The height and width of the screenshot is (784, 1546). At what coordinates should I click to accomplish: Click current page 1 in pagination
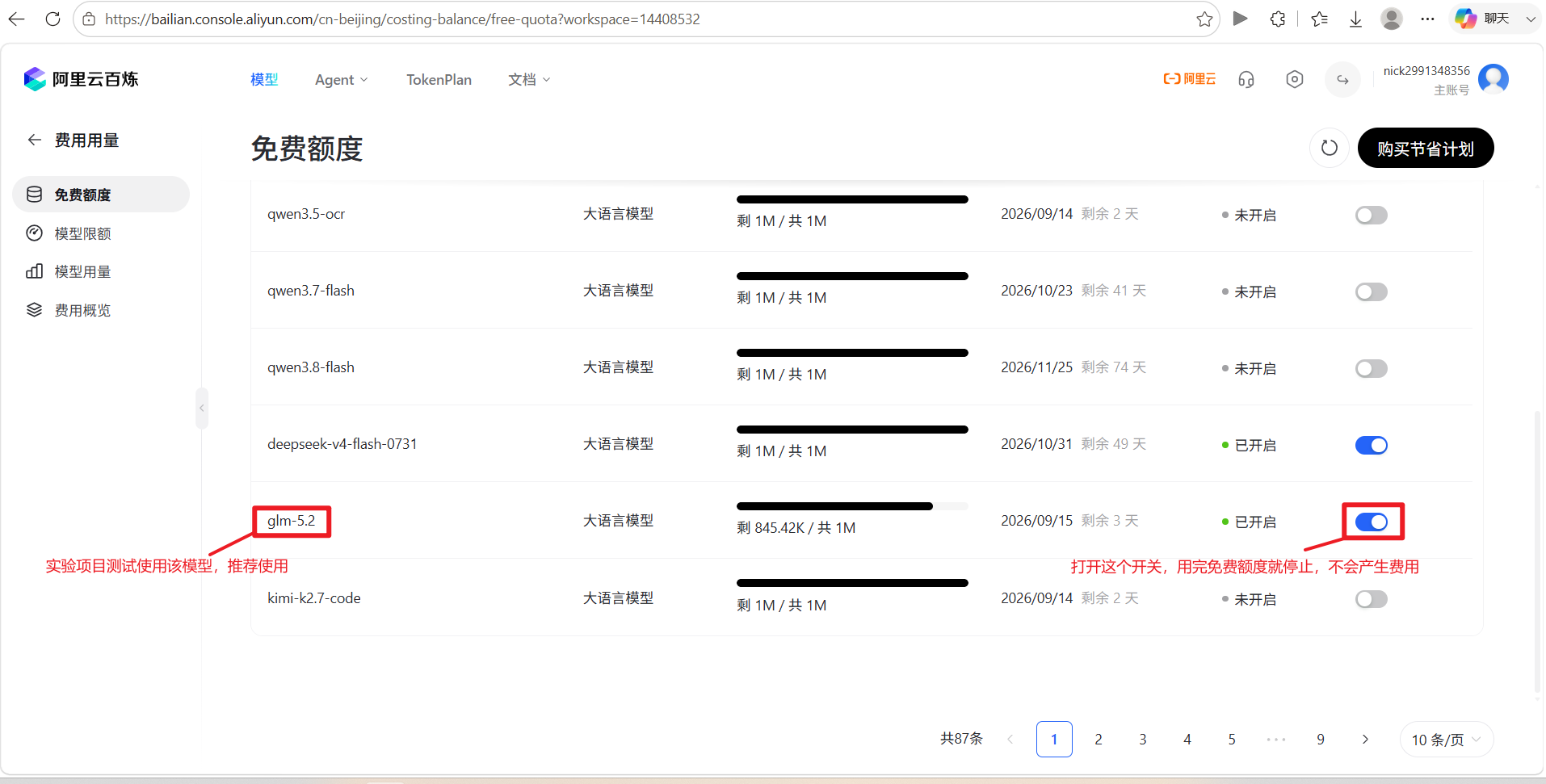click(x=1054, y=739)
